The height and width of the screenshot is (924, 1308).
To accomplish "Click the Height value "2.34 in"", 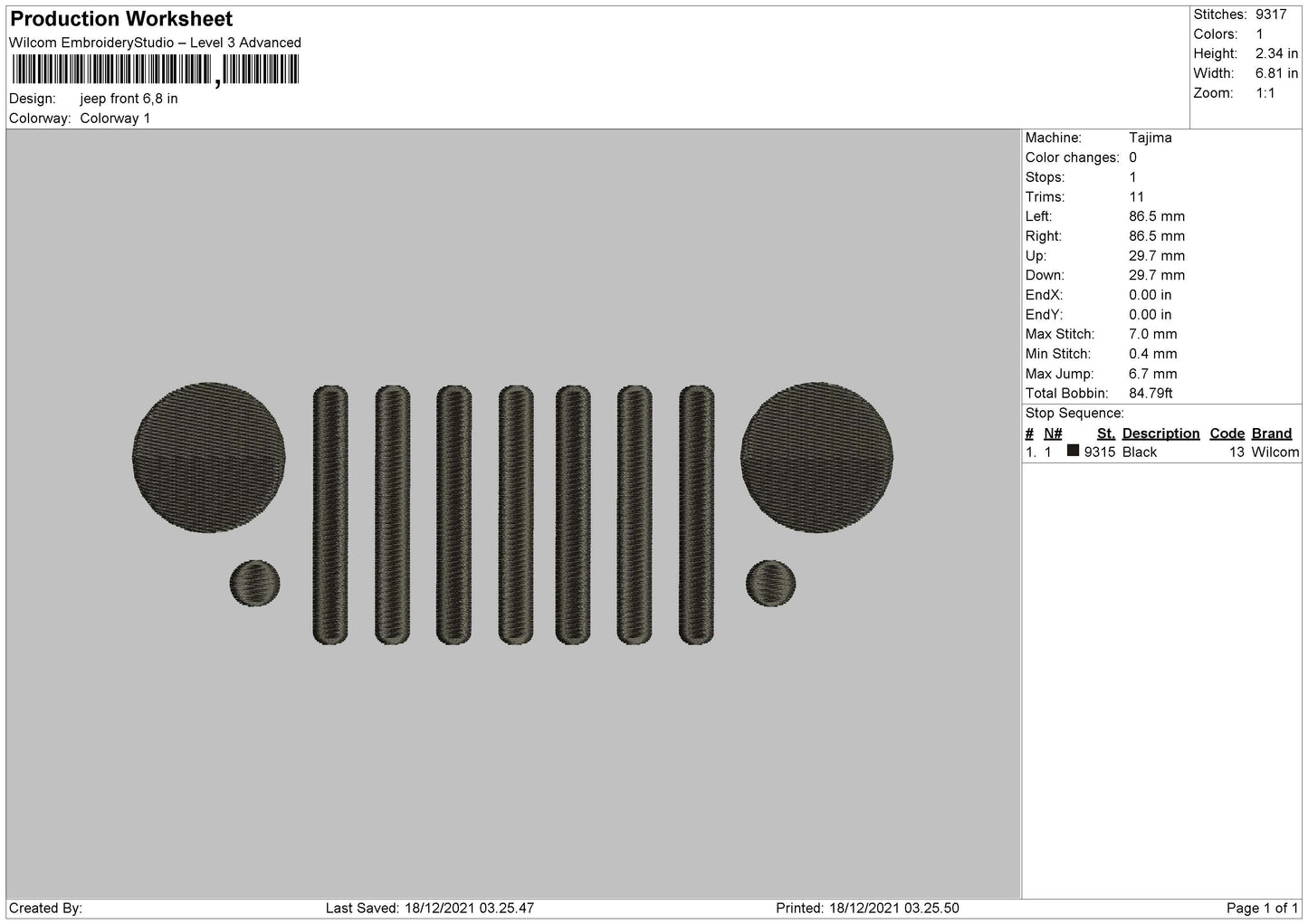I will [x=1276, y=53].
